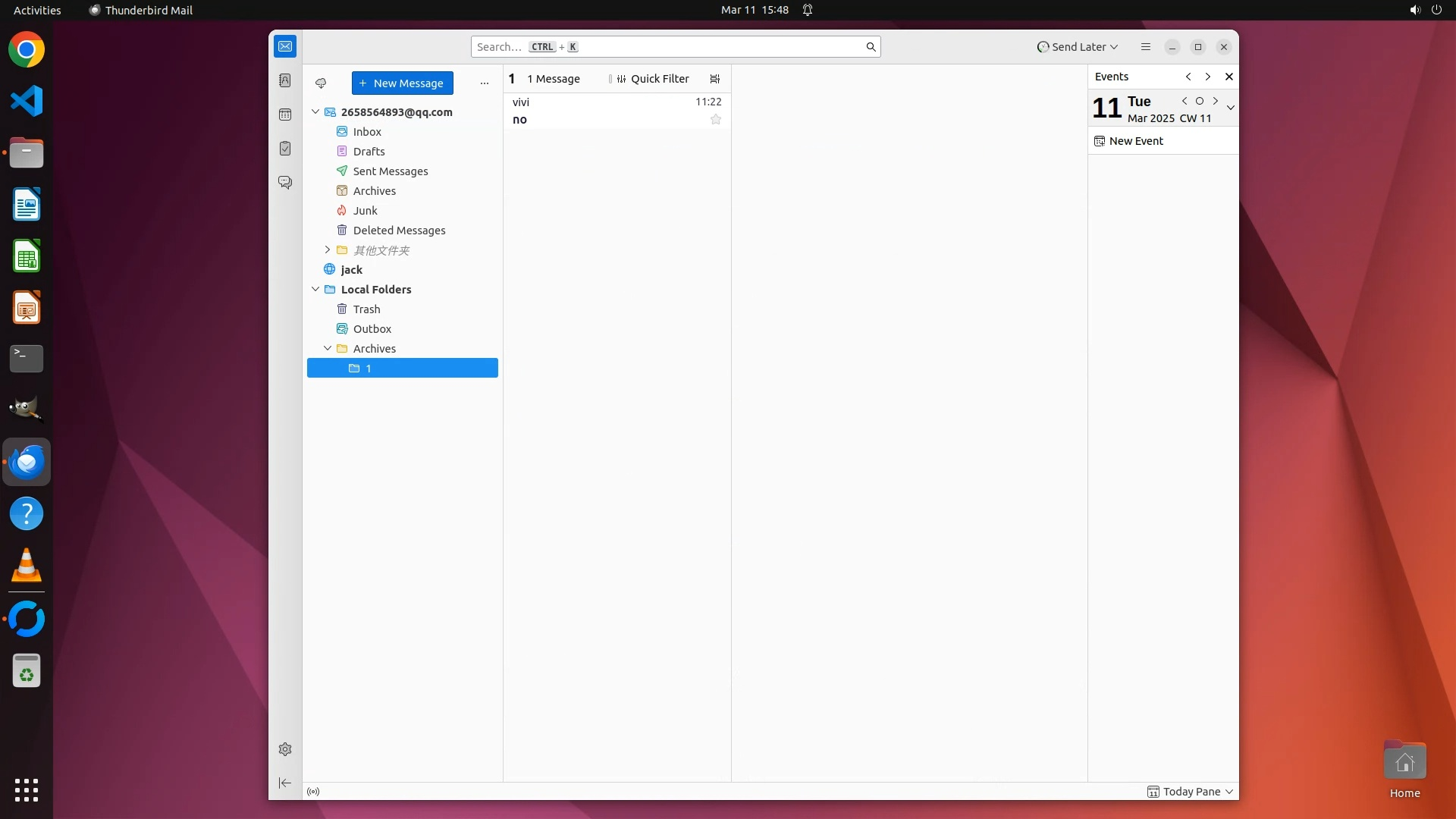
Task: Open the Tasks space icon
Action: pyautogui.click(x=285, y=149)
